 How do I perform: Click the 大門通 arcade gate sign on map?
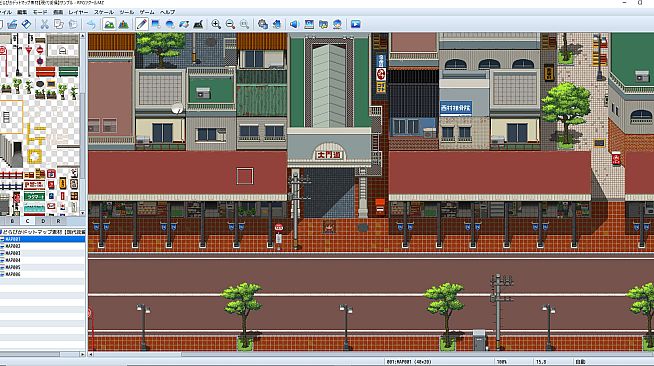tap(329, 155)
